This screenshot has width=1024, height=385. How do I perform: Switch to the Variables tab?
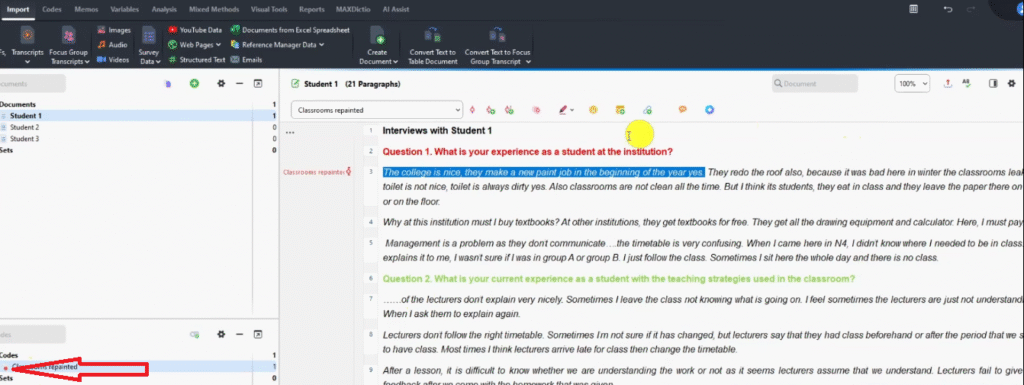tap(124, 9)
